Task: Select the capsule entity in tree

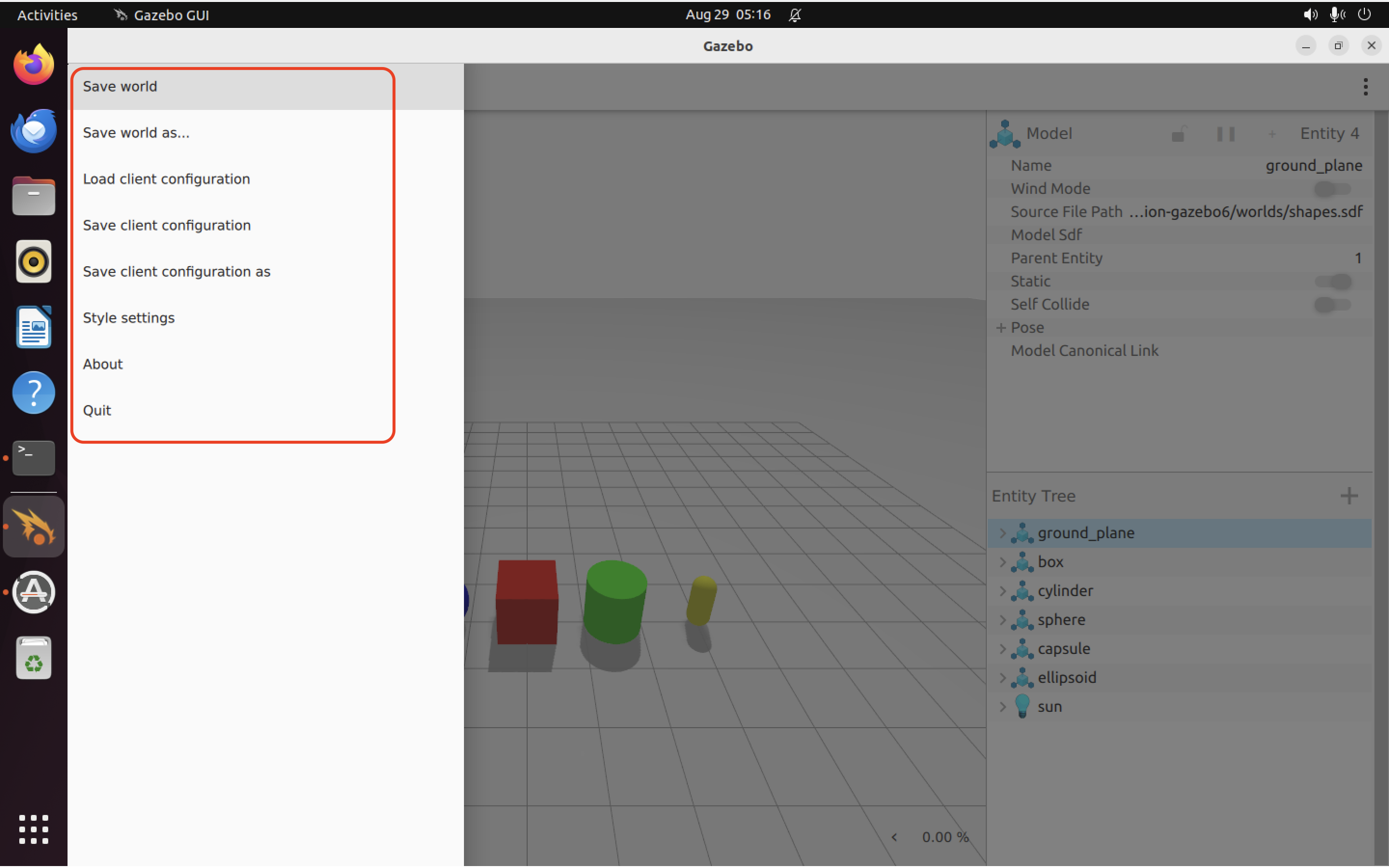Action: 1063,649
